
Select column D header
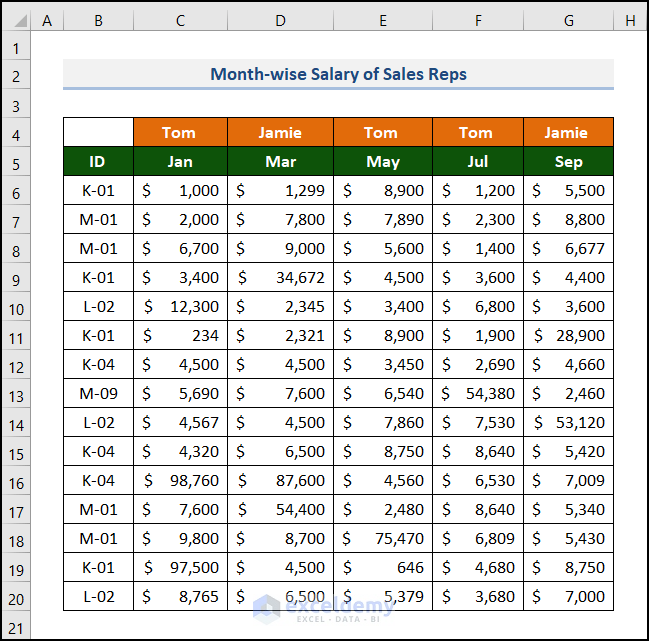click(280, 20)
